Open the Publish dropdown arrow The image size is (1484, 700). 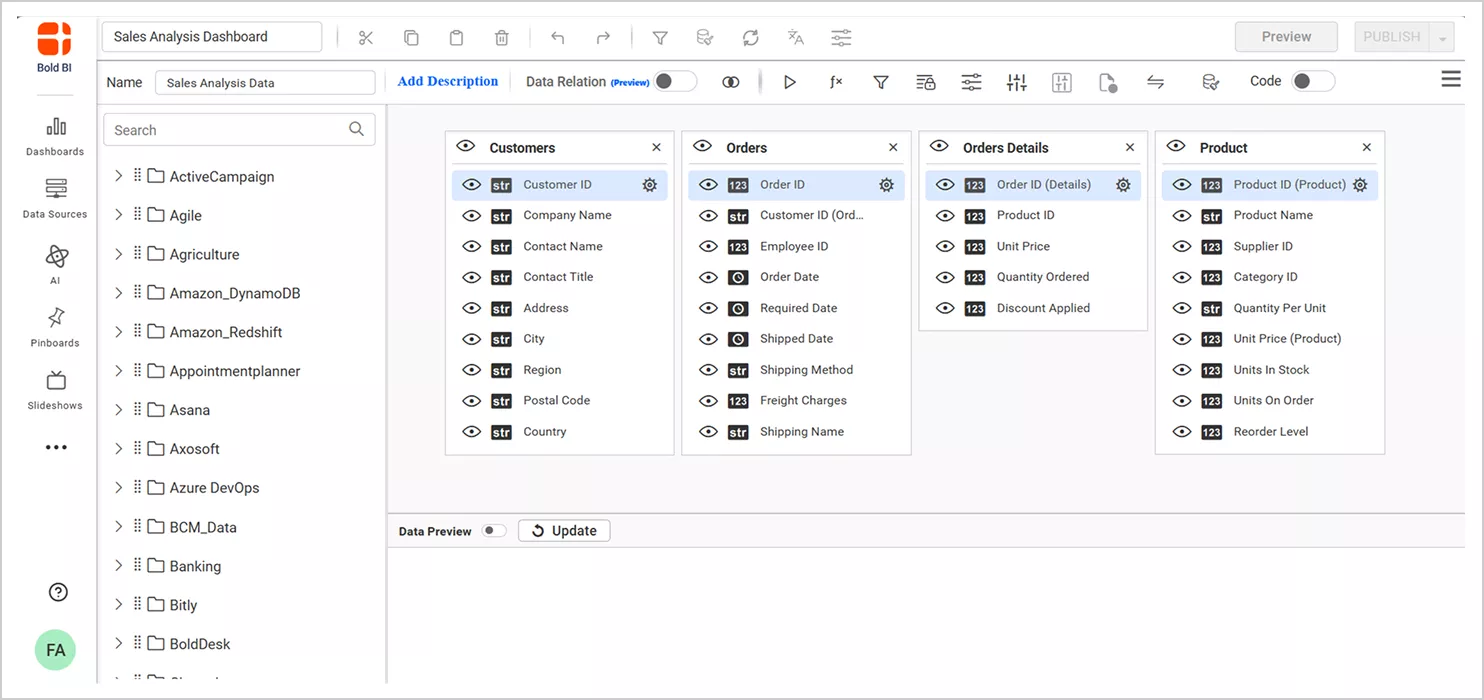click(x=1442, y=37)
